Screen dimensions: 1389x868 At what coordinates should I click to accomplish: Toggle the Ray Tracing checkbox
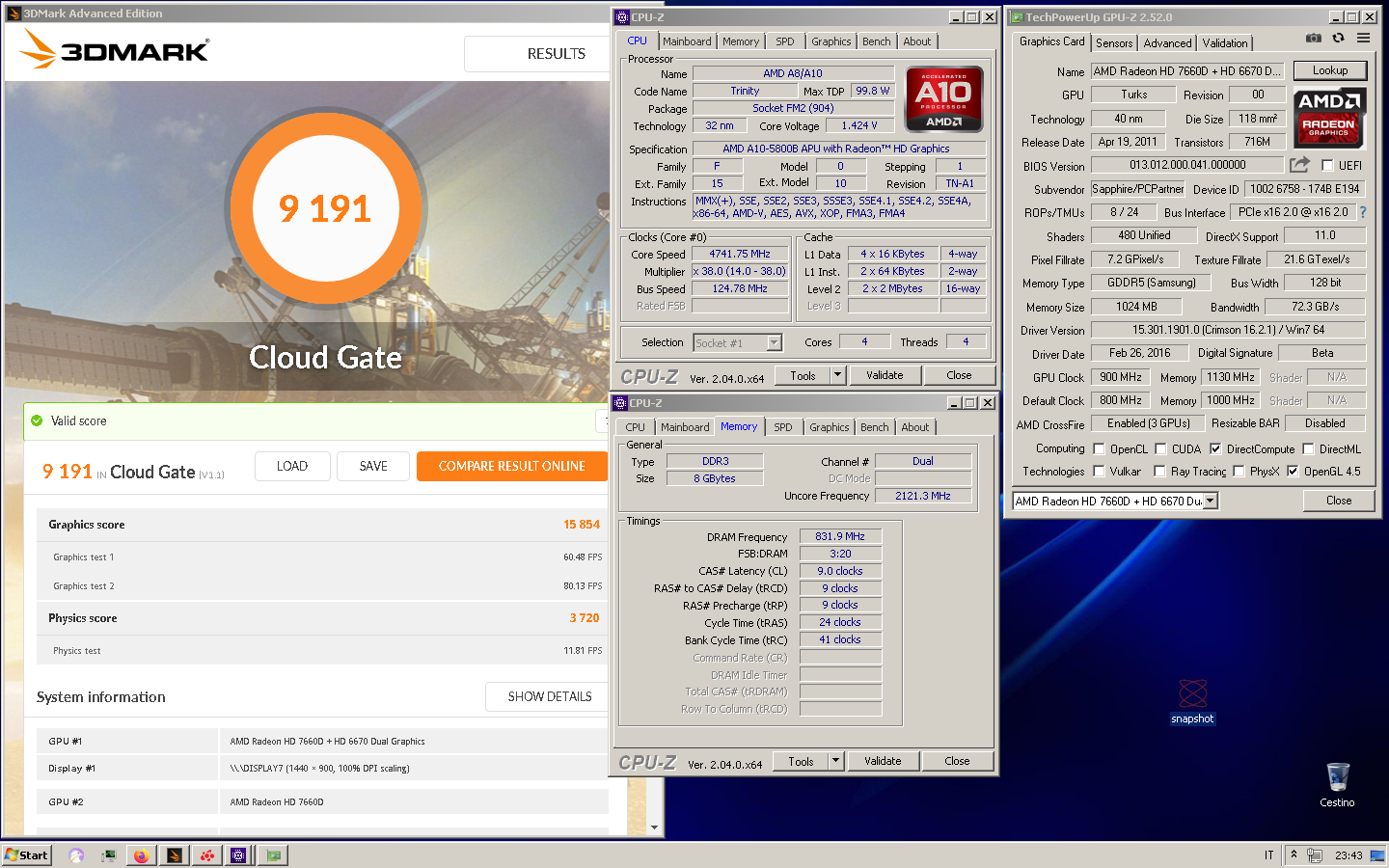point(1160,471)
